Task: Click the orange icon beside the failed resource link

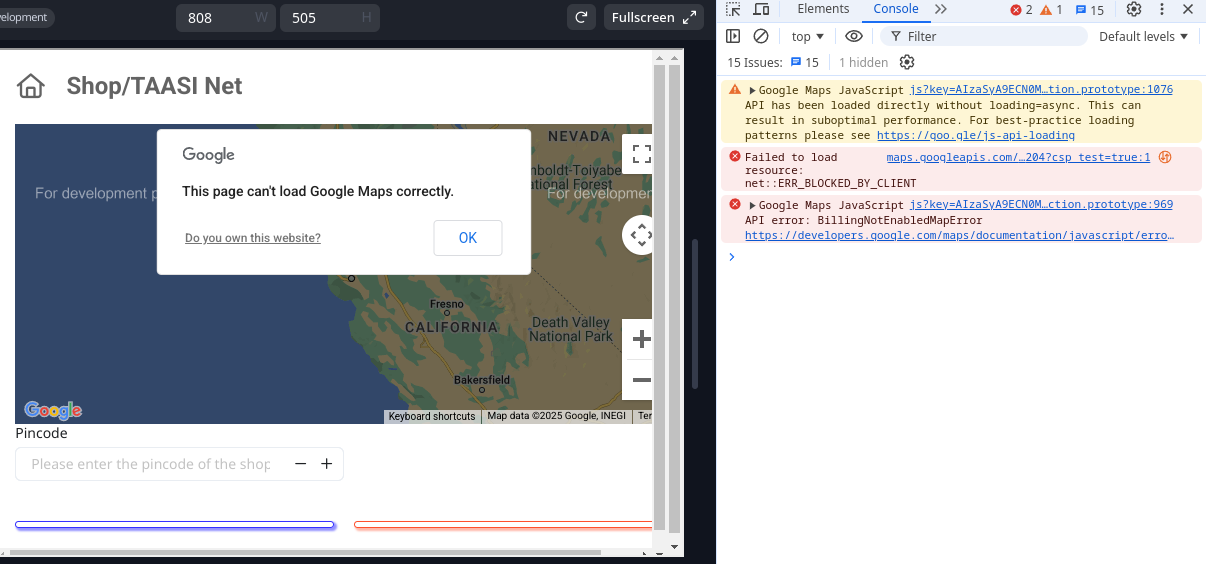Action: pyautogui.click(x=1165, y=157)
